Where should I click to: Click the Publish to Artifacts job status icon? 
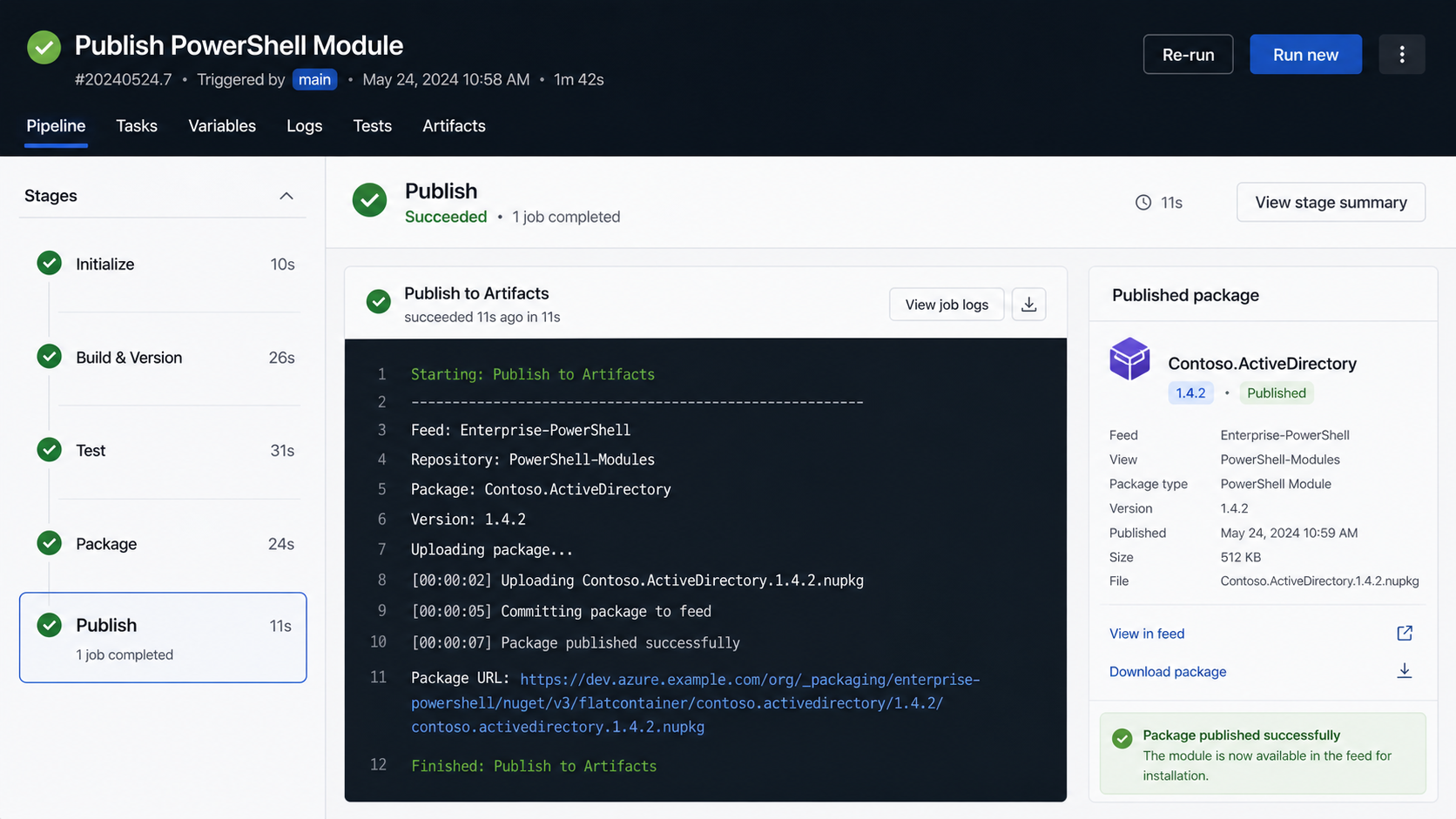(x=378, y=302)
